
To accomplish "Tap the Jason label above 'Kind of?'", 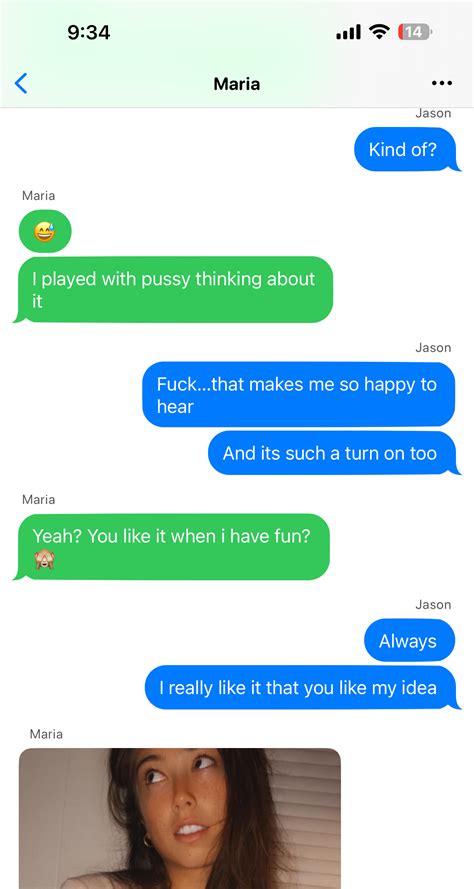I will 433,113.
